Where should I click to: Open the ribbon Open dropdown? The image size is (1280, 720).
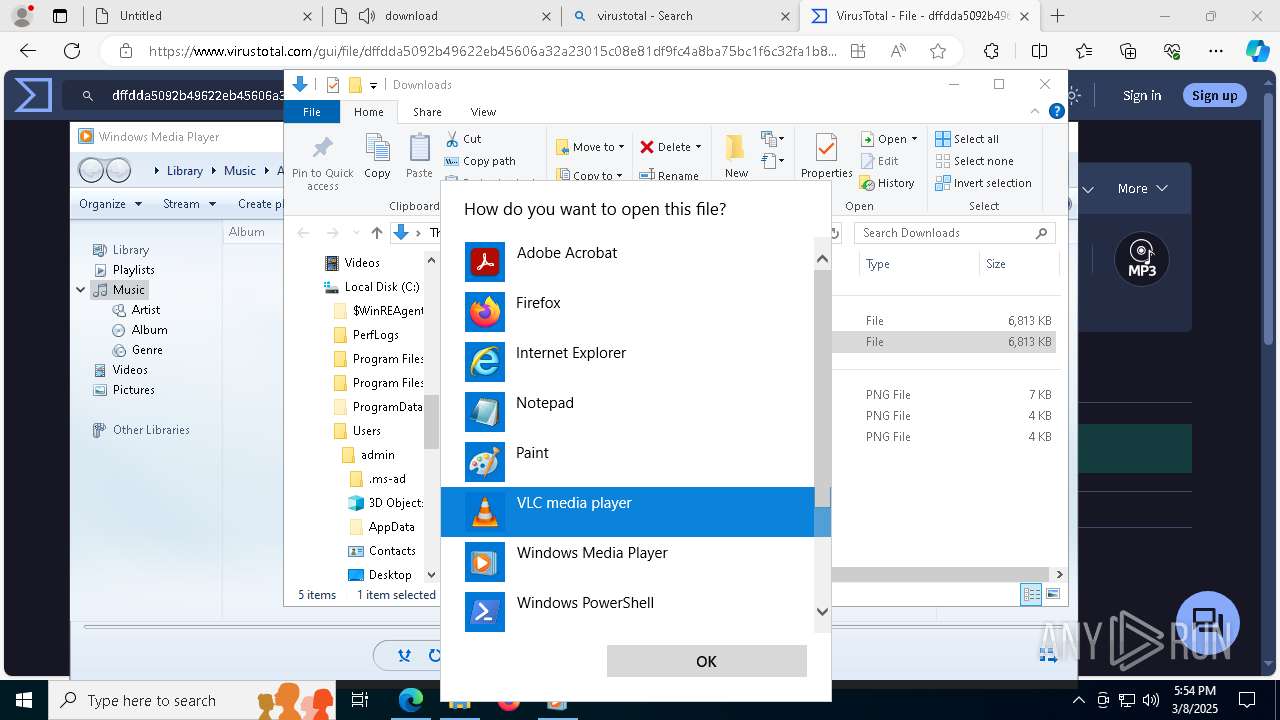point(889,139)
